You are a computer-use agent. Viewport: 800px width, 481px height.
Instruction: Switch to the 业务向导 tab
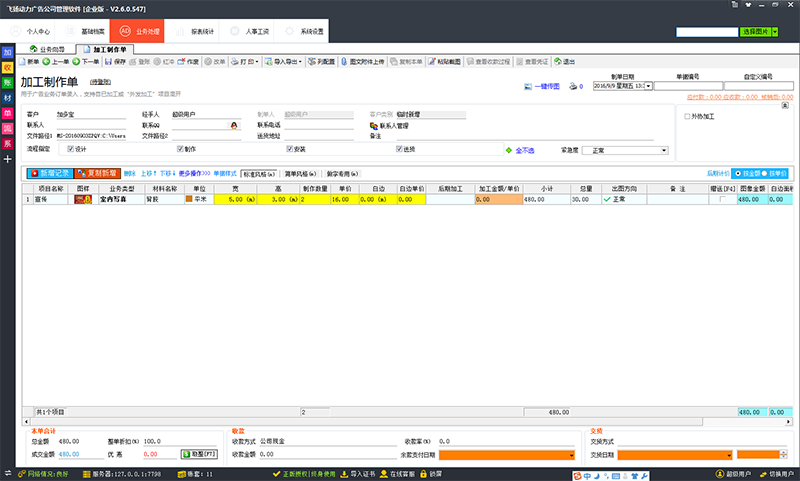coord(50,48)
